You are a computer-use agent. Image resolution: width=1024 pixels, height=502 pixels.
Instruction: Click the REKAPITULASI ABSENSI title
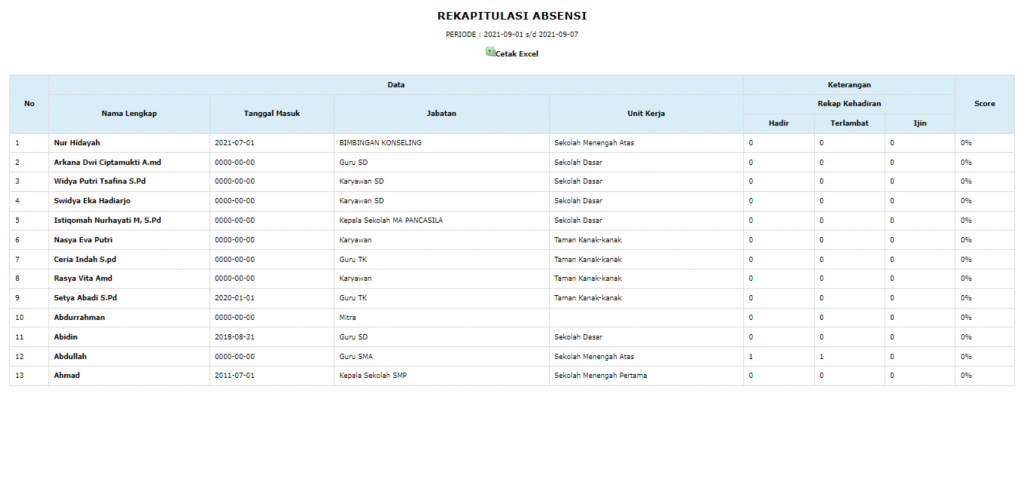512,17
